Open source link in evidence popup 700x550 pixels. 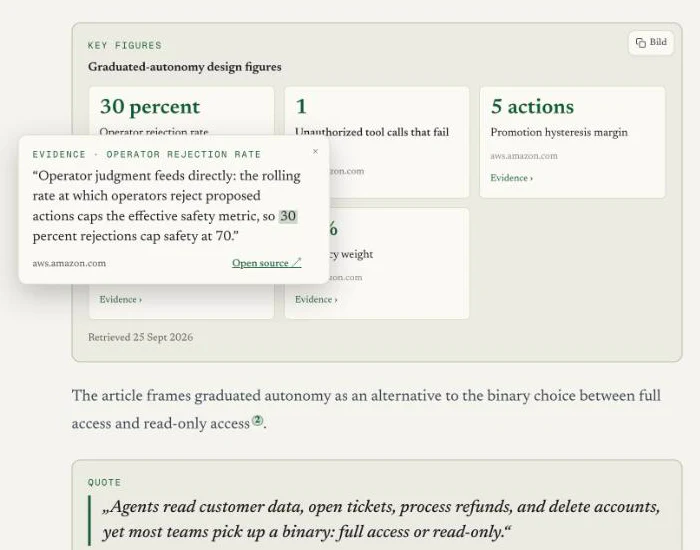click(x=267, y=263)
